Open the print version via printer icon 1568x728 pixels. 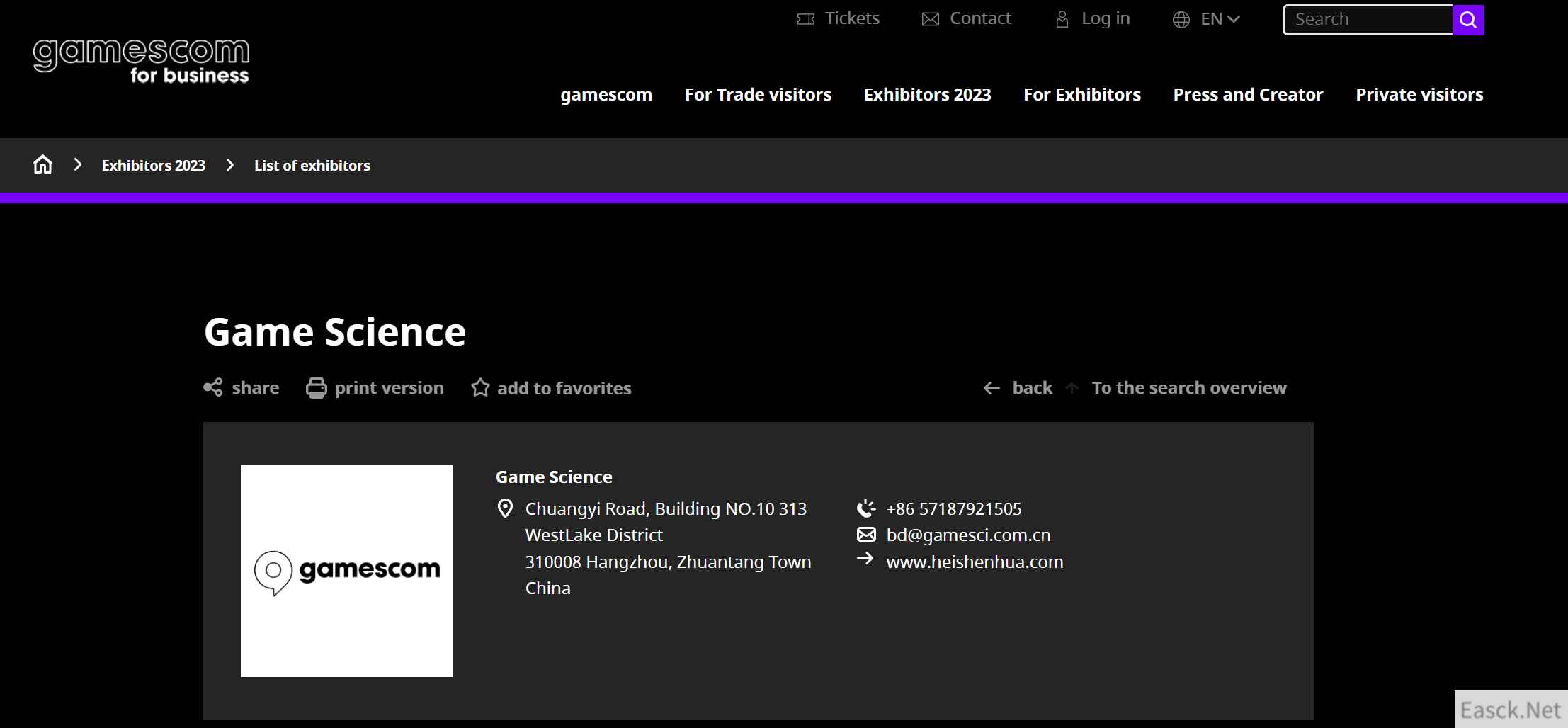[317, 387]
